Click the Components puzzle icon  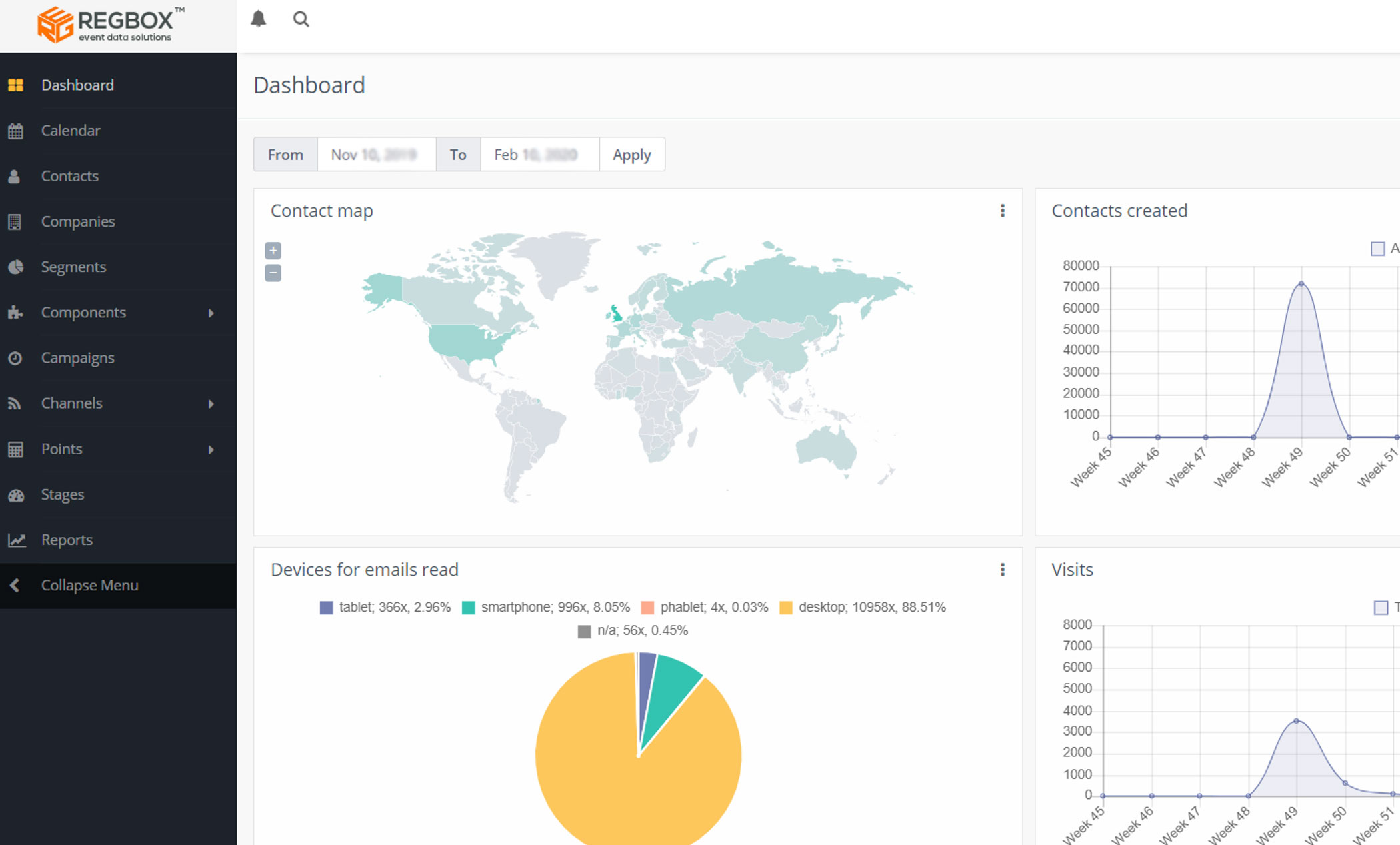point(16,312)
